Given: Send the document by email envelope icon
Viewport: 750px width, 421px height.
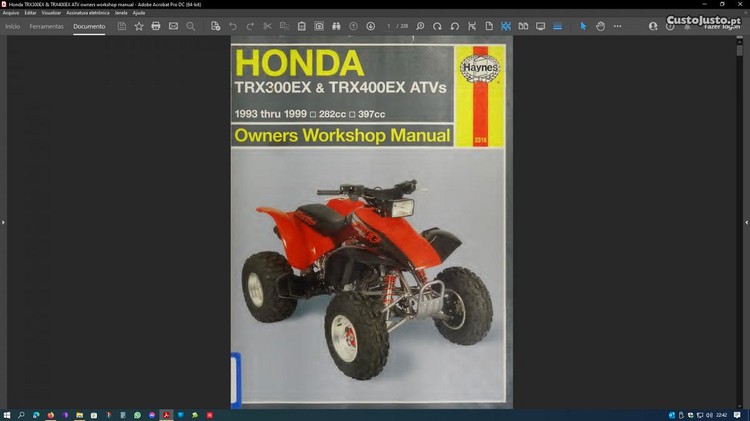Looking at the screenshot, I should point(173,26).
